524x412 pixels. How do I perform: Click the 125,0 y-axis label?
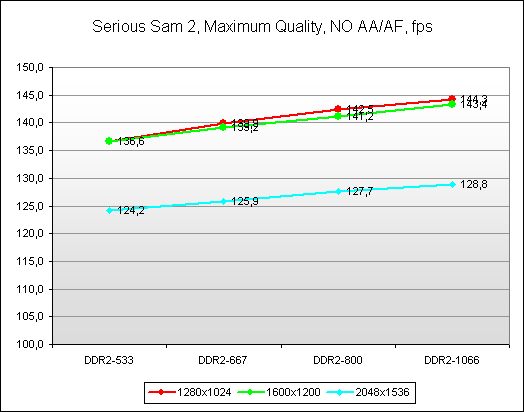(x=30, y=206)
